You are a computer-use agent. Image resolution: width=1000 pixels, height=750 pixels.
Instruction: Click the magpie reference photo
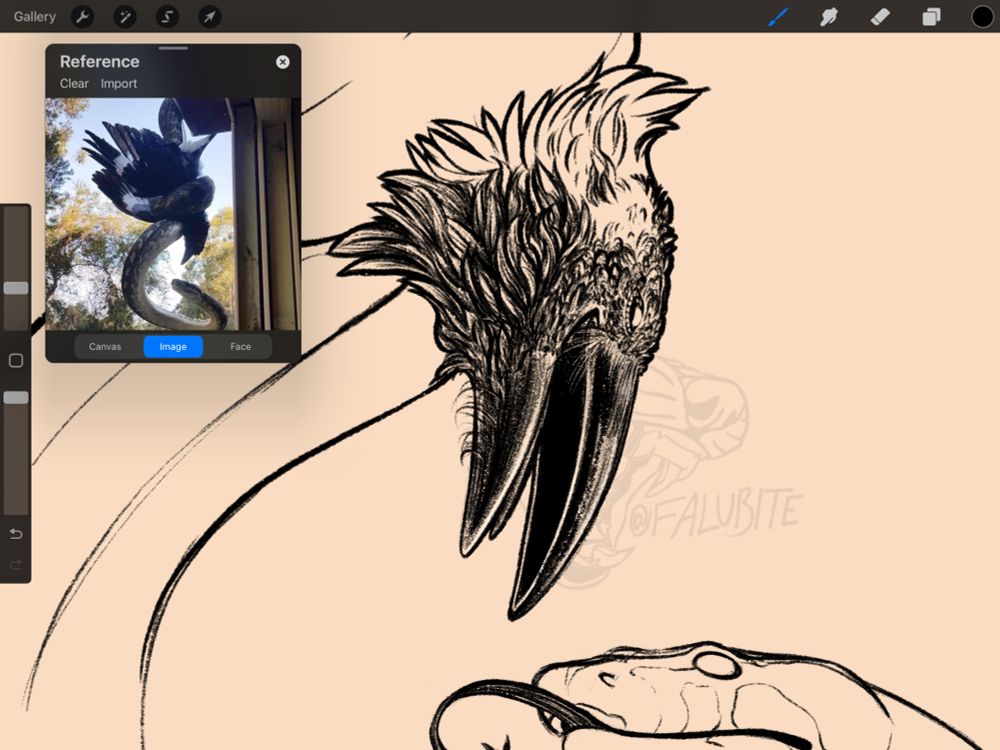[x=173, y=214]
